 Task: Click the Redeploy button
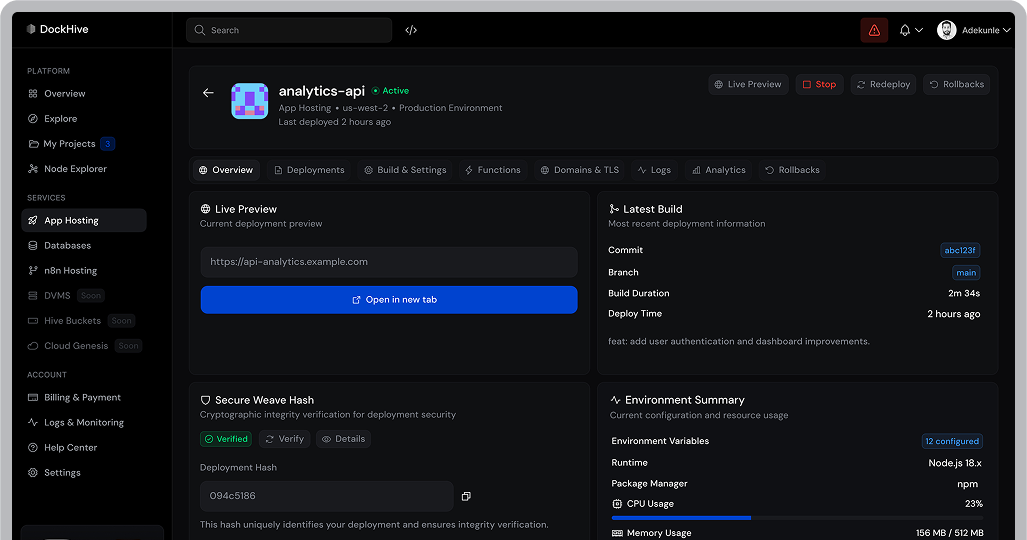(x=883, y=85)
